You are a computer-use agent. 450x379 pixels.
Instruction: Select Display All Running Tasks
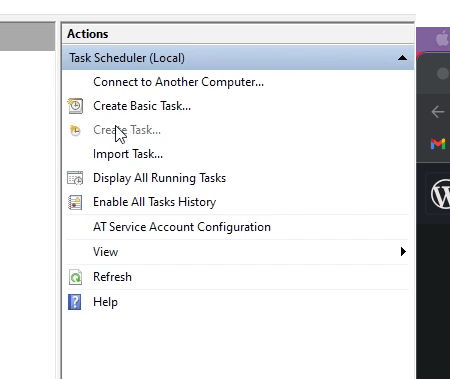pyautogui.click(x=159, y=178)
